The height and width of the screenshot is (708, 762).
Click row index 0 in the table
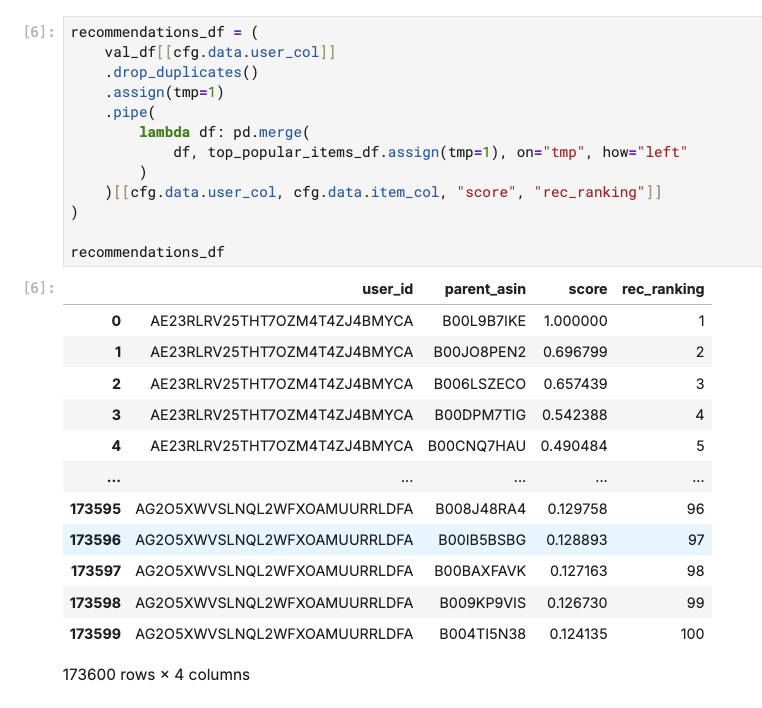(x=116, y=321)
